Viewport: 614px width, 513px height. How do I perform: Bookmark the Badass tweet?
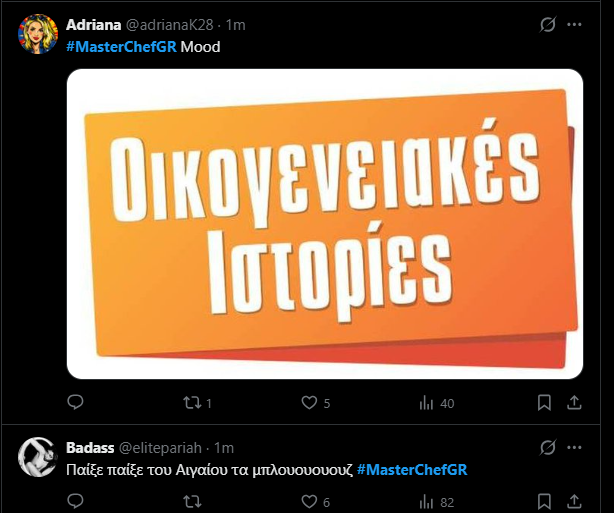545,501
